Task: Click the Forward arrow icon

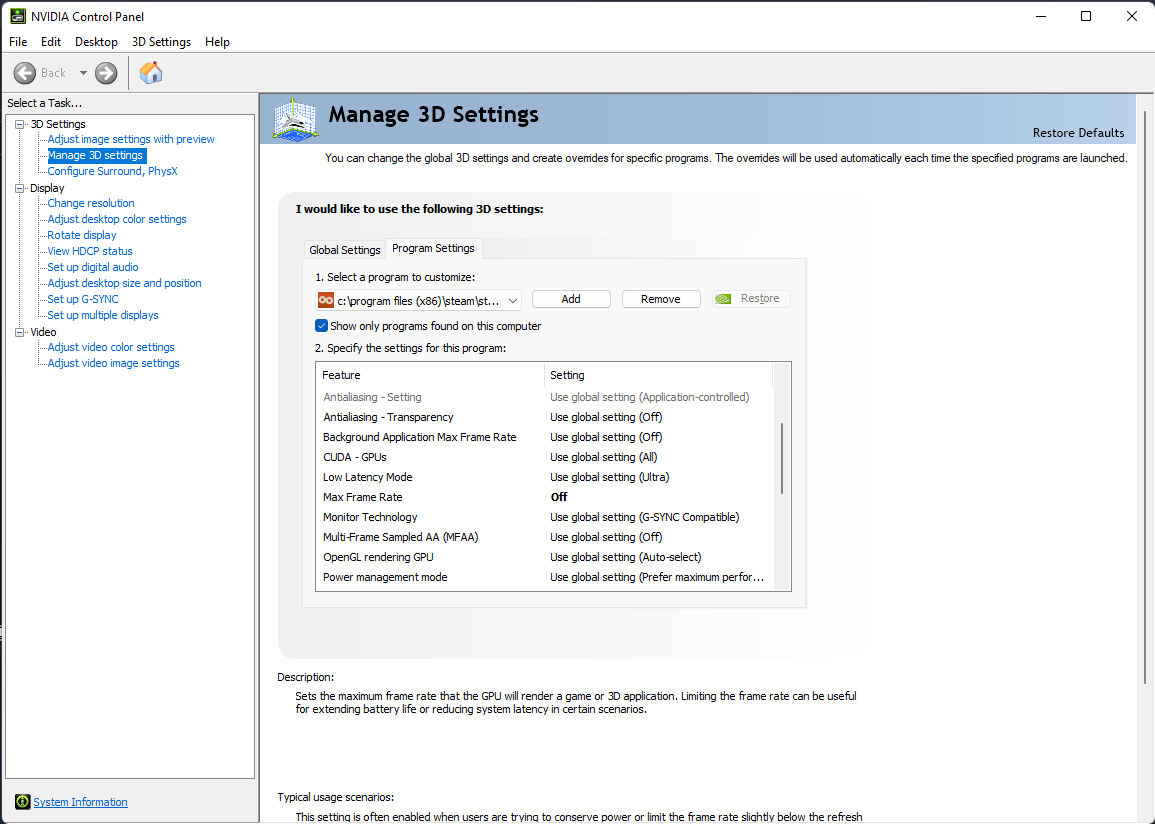Action: (106, 72)
